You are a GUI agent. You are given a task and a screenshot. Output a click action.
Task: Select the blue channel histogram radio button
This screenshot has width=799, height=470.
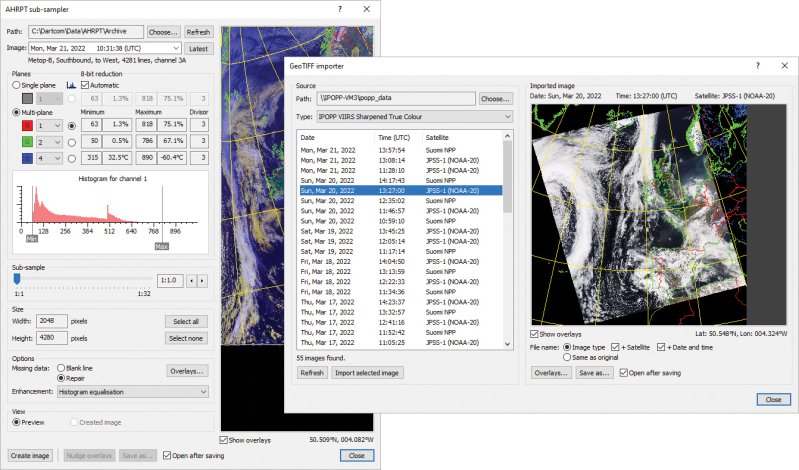click(x=72, y=159)
